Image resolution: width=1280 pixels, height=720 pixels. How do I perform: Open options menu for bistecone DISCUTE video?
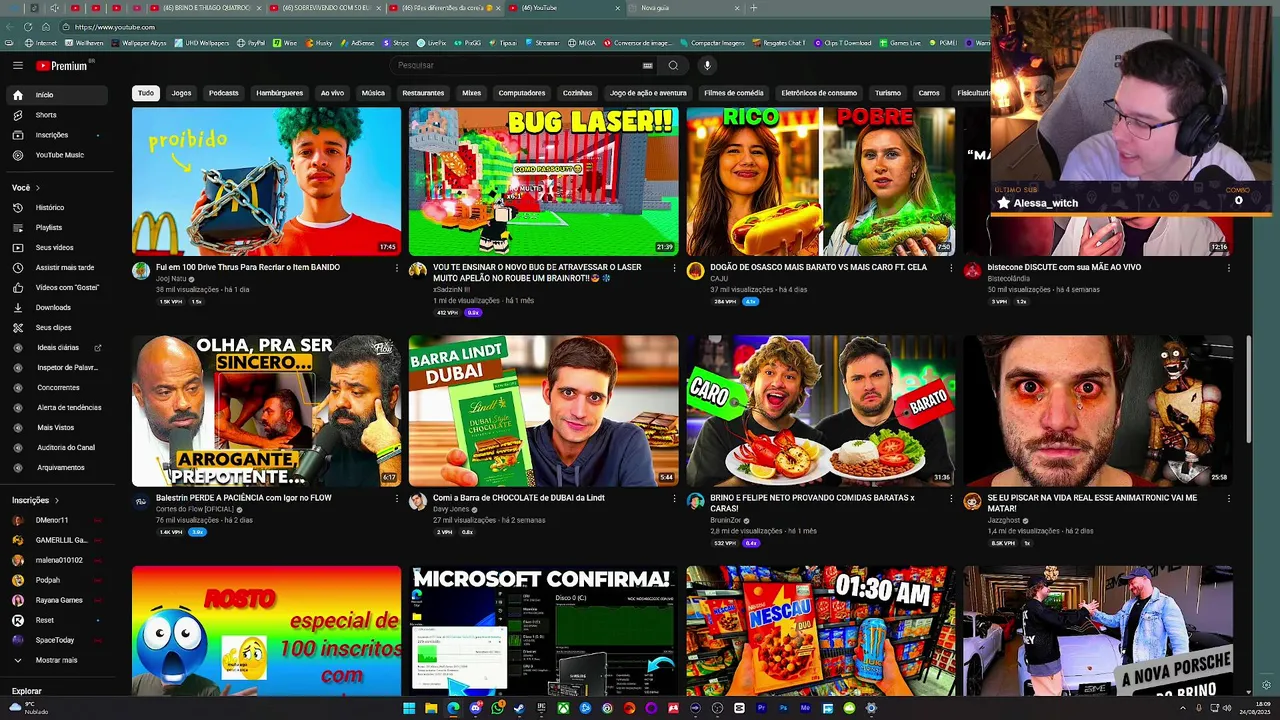1228,268
